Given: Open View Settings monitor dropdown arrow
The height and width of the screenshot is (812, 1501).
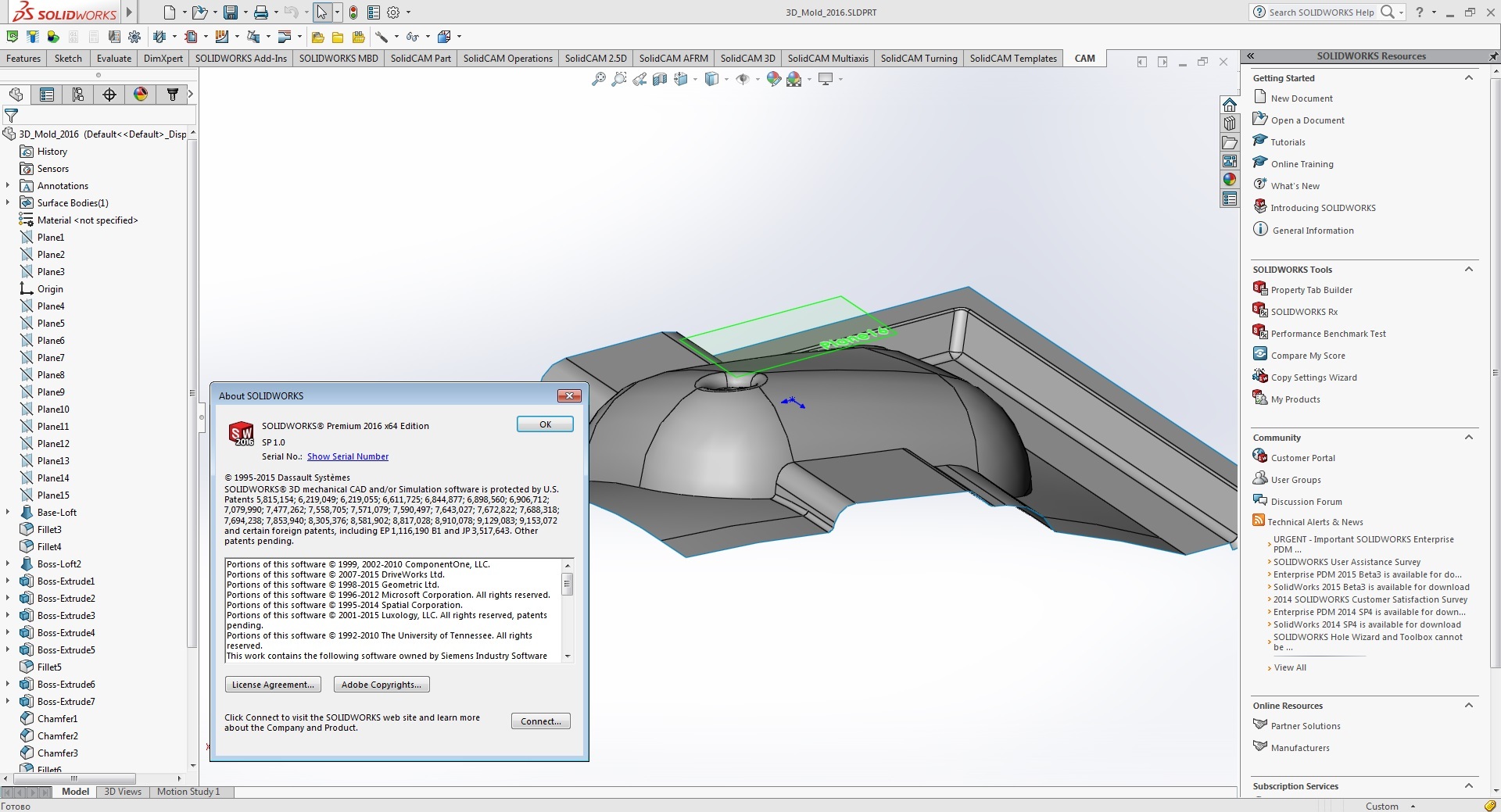Looking at the screenshot, I should (840, 79).
